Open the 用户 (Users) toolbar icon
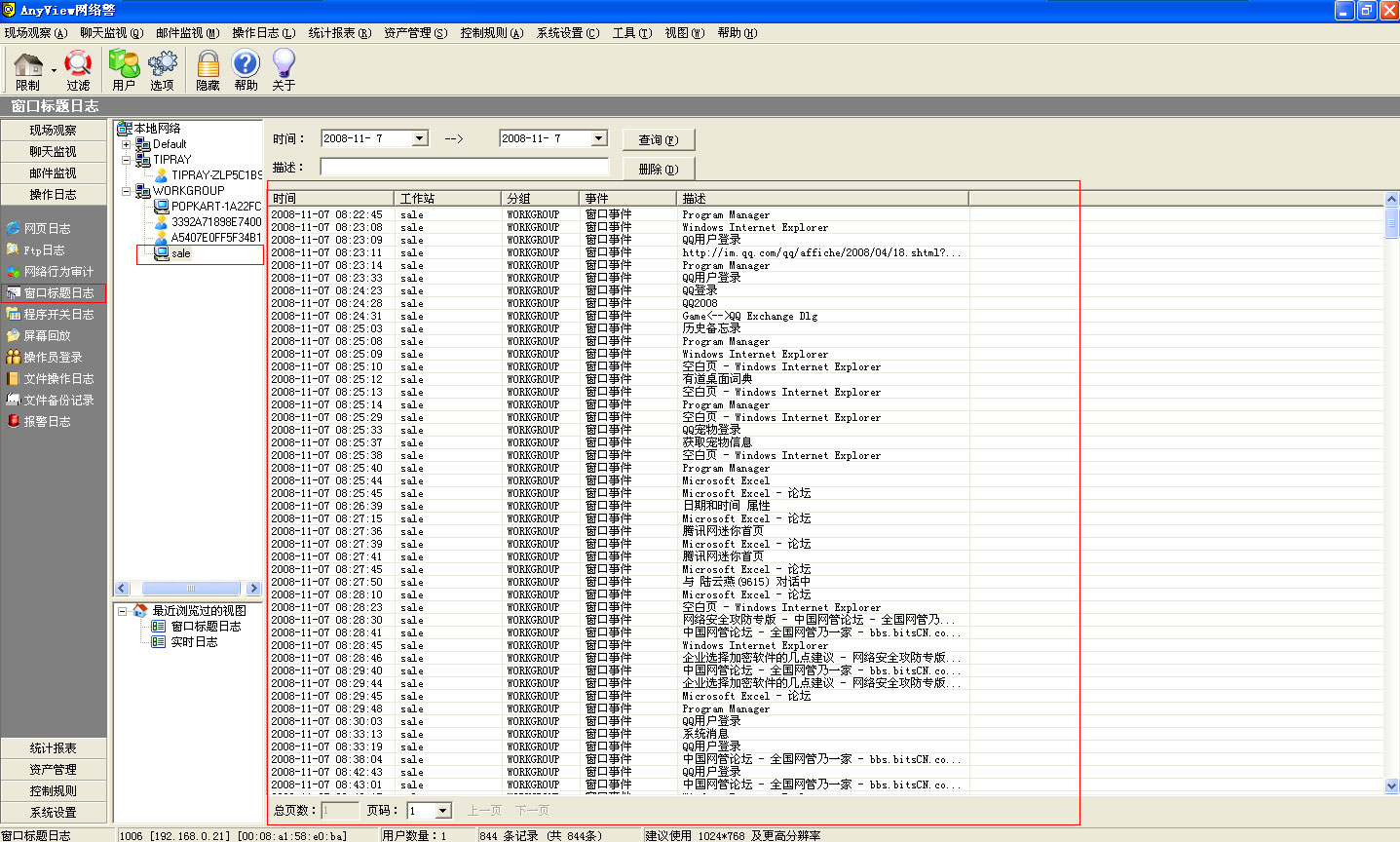Viewport: 1400px width, 842px height. pos(124,69)
